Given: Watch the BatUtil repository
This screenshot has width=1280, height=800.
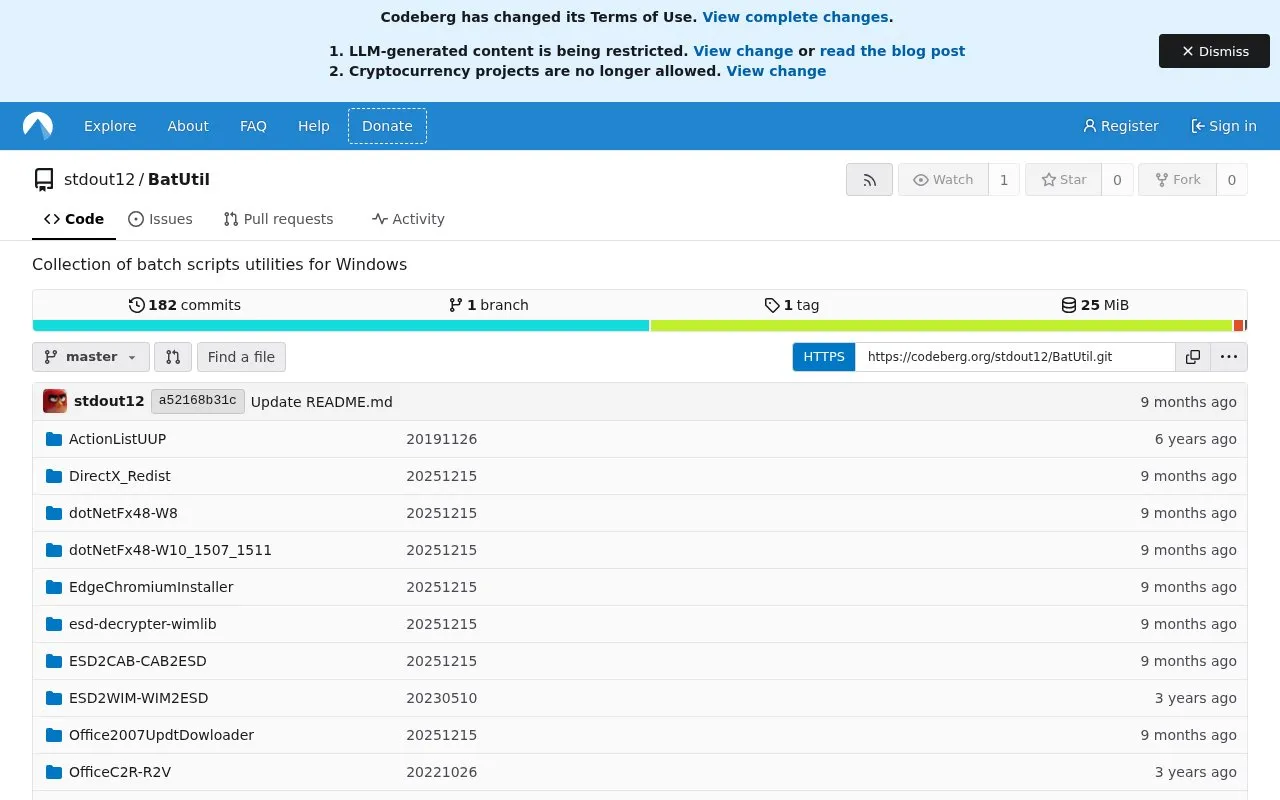Looking at the screenshot, I should click(943, 180).
